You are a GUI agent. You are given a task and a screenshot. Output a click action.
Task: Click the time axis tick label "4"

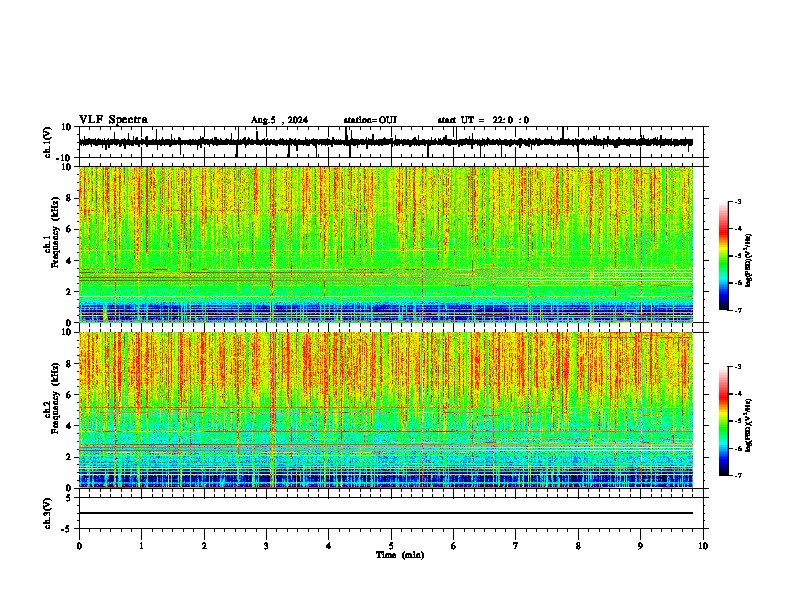pos(328,546)
